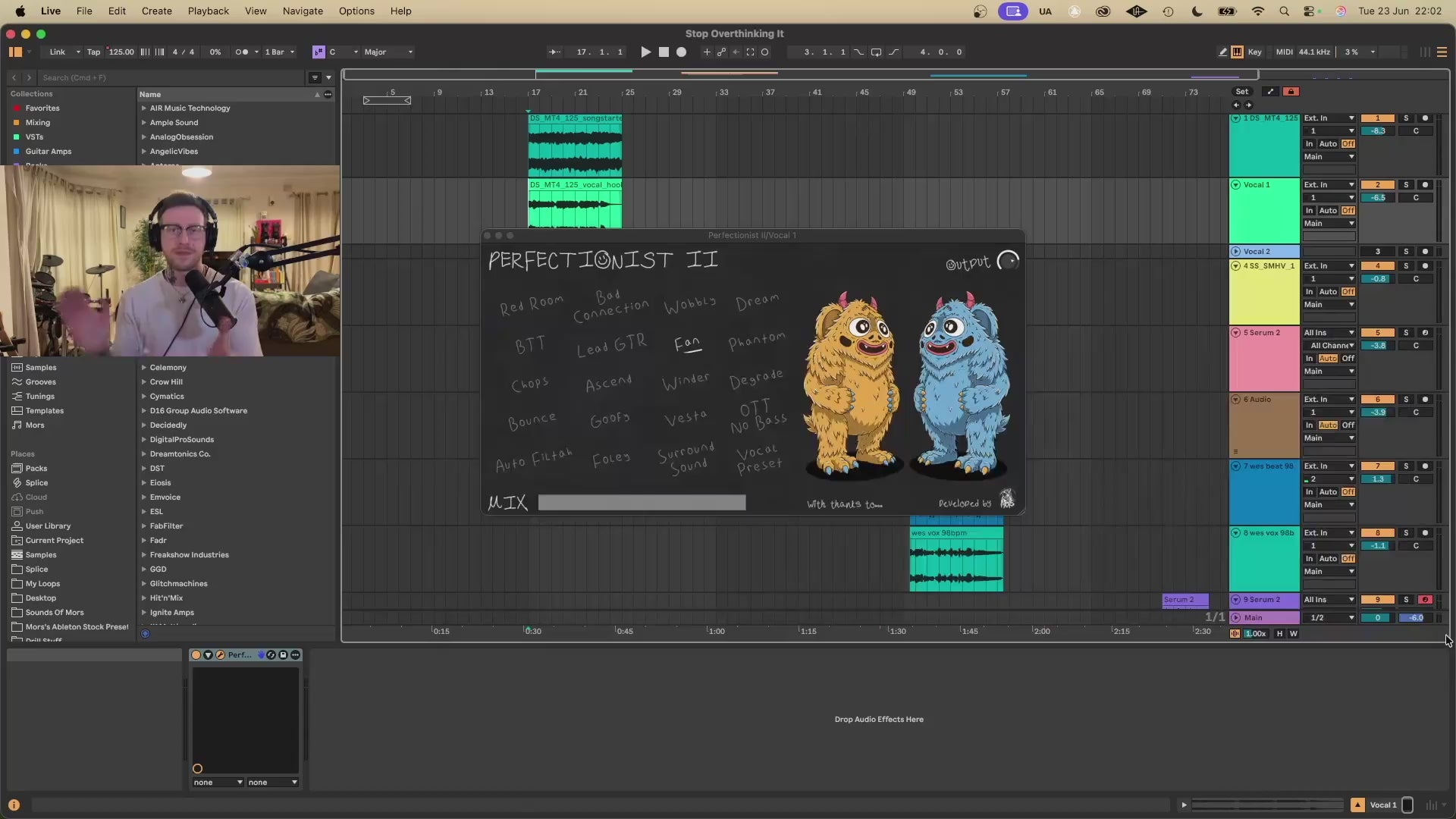Click the Set locator button
Screen dimensions: 1456x819
point(1242,92)
